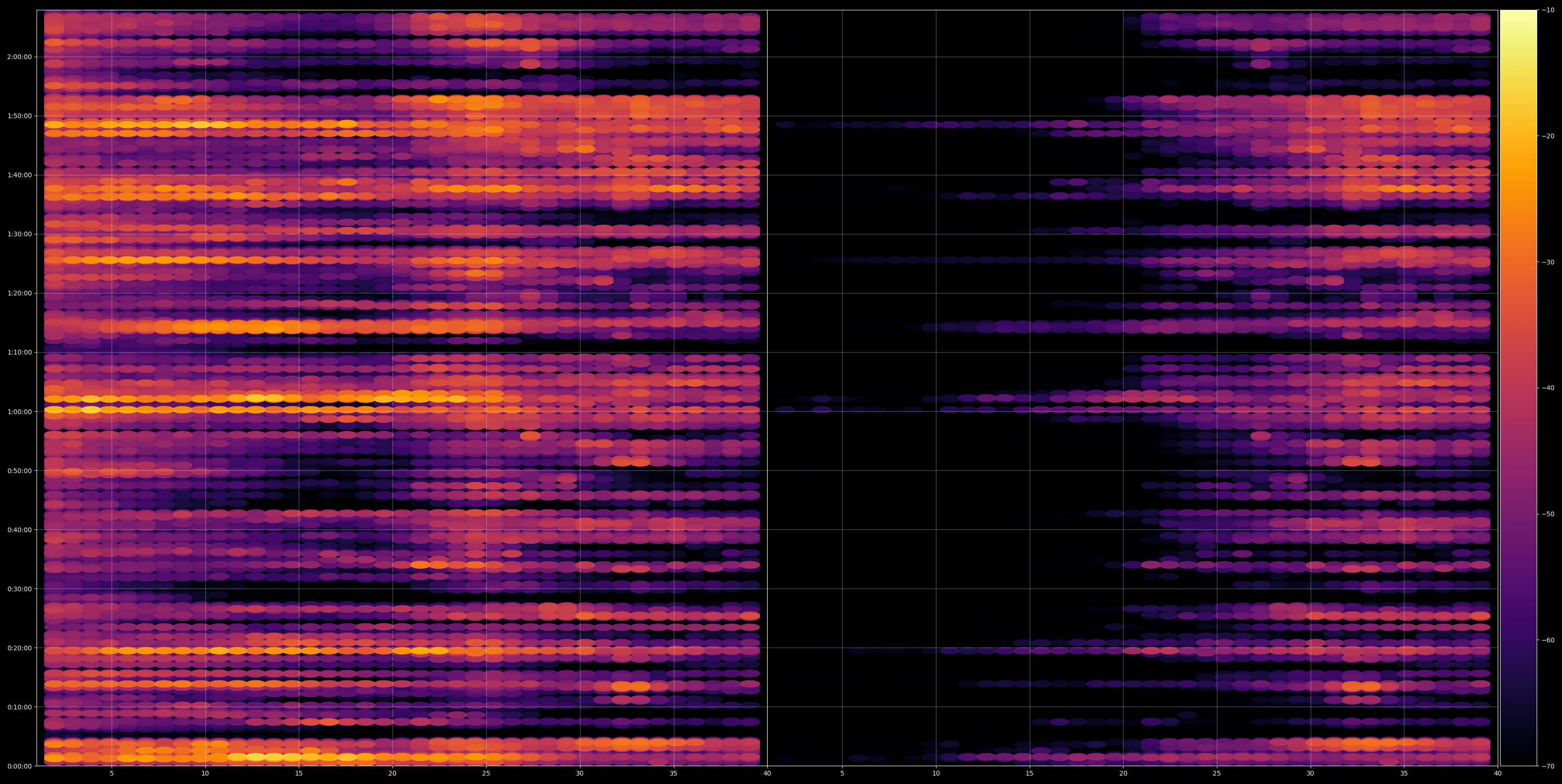This screenshot has height=784, width=1562.
Task: Click the 1:40:00 time label
Action: click(19, 174)
